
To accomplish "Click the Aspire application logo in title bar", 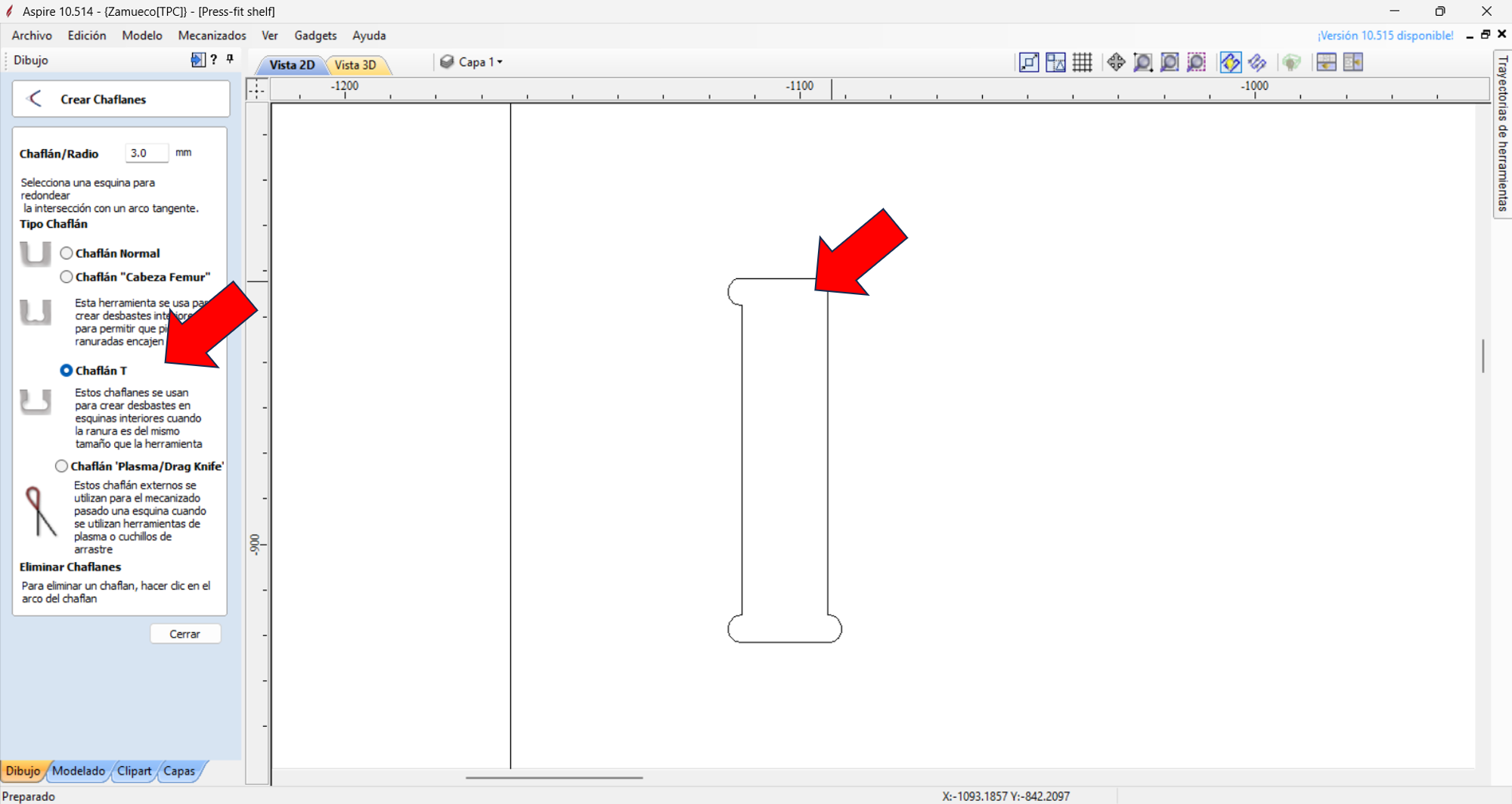I will 10,11.
